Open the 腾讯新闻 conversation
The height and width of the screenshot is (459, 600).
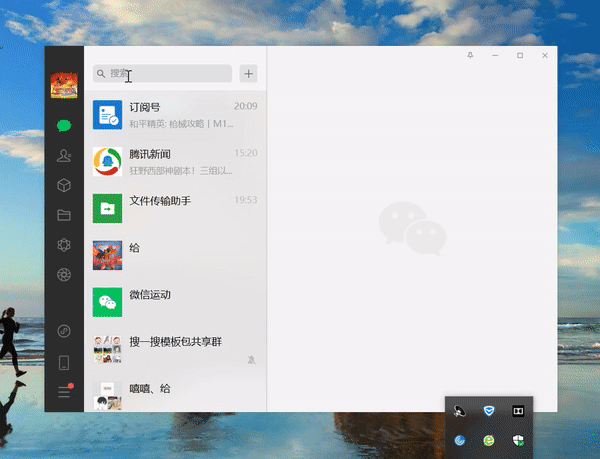[x=175, y=161]
